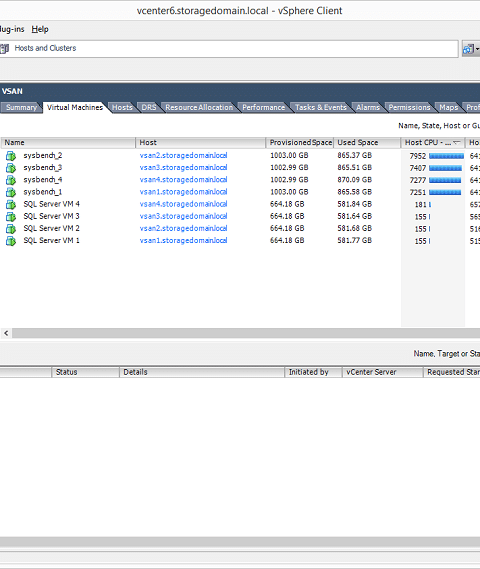The height and width of the screenshot is (569, 480).
Task: Click the sysbench_3 VM icon
Action: (11, 168)
